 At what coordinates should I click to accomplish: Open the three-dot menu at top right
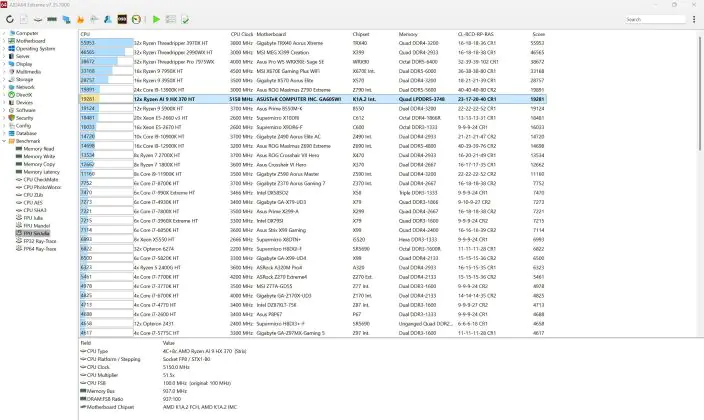click(694, 19)
